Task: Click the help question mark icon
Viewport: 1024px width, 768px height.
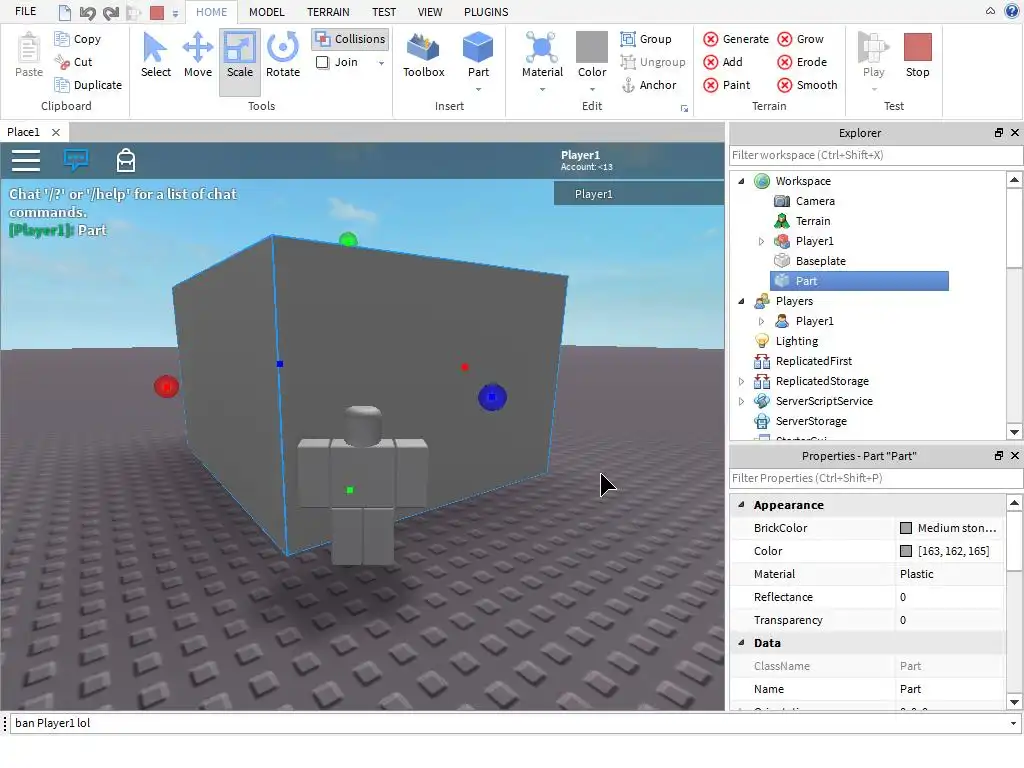Action: [1012, 11]
